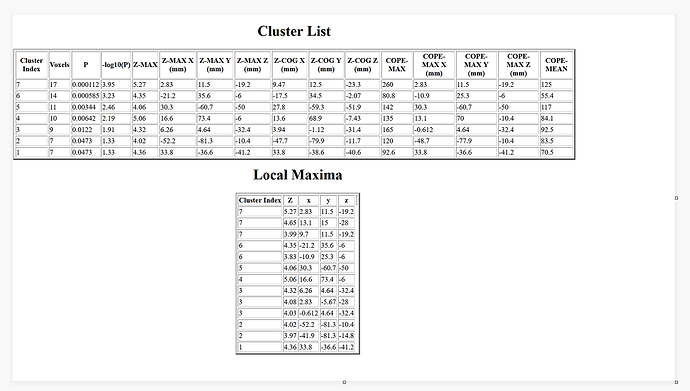Click the Local Maxima y value -5.67

point(328,302)
